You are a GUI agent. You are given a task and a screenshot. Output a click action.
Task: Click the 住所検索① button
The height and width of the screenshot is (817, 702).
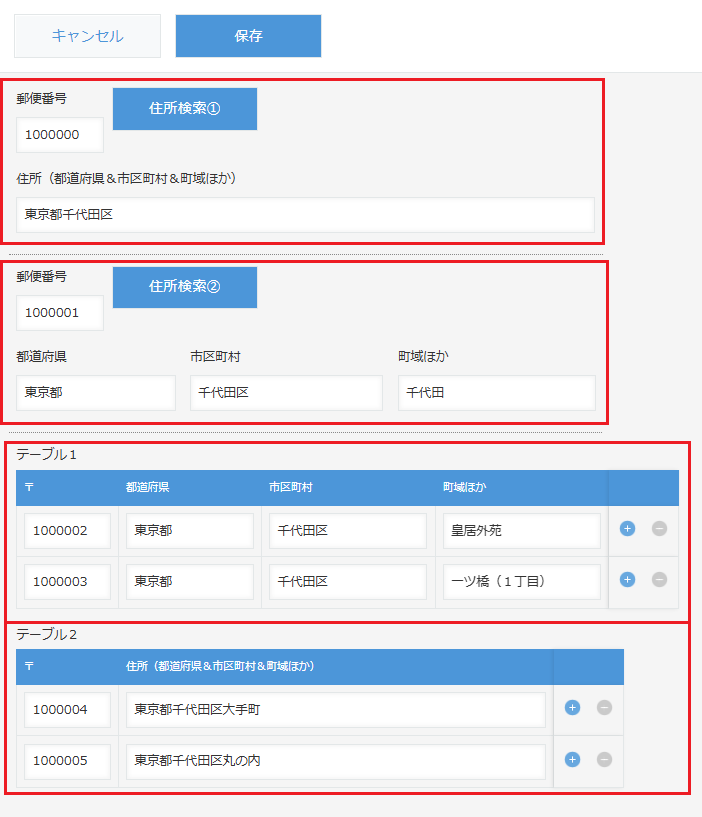184,109
